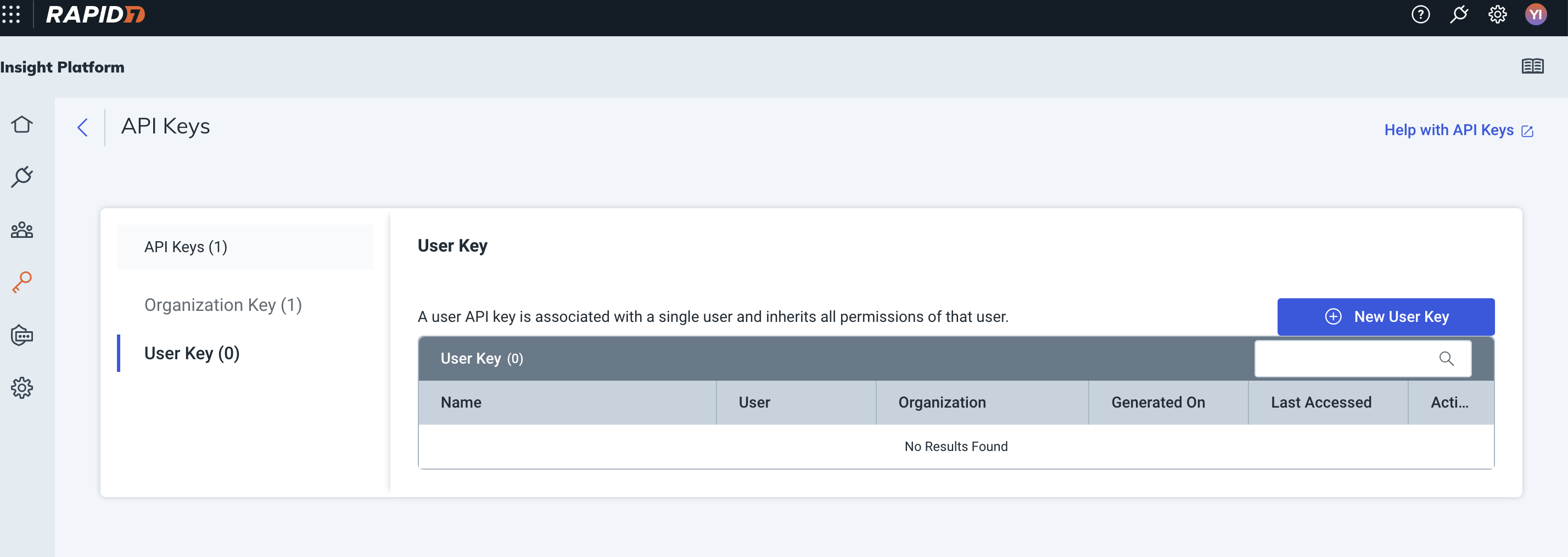This screenshot has height=557, width=1568.
Task: Open the credentials badge sidebar icon
Action: [22, 336]
